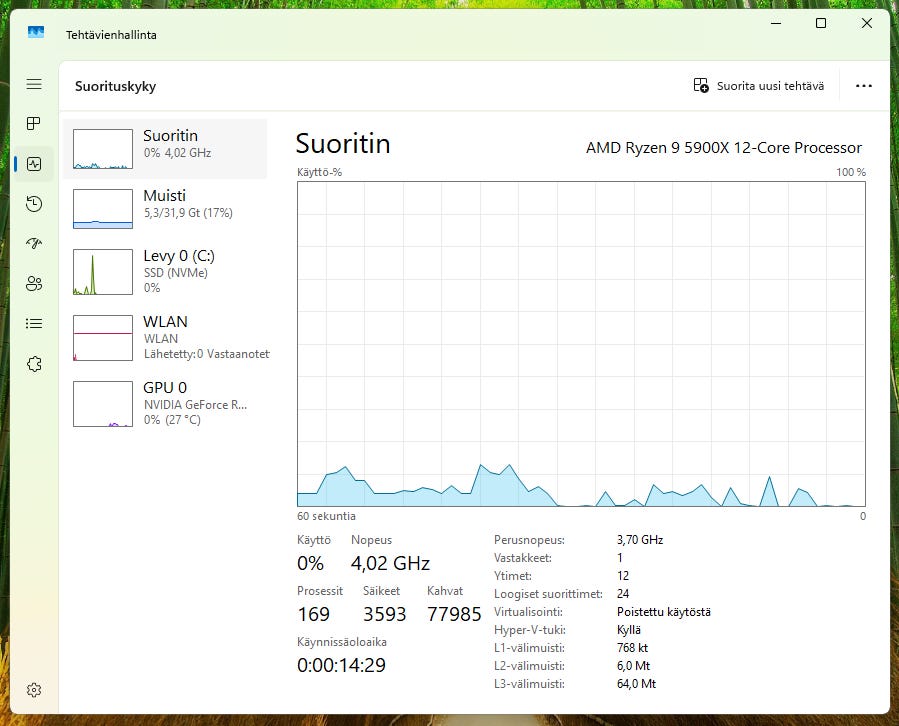Open the Users page icon
The width and height of the screenshot is (899, 726).
point(34,283)
